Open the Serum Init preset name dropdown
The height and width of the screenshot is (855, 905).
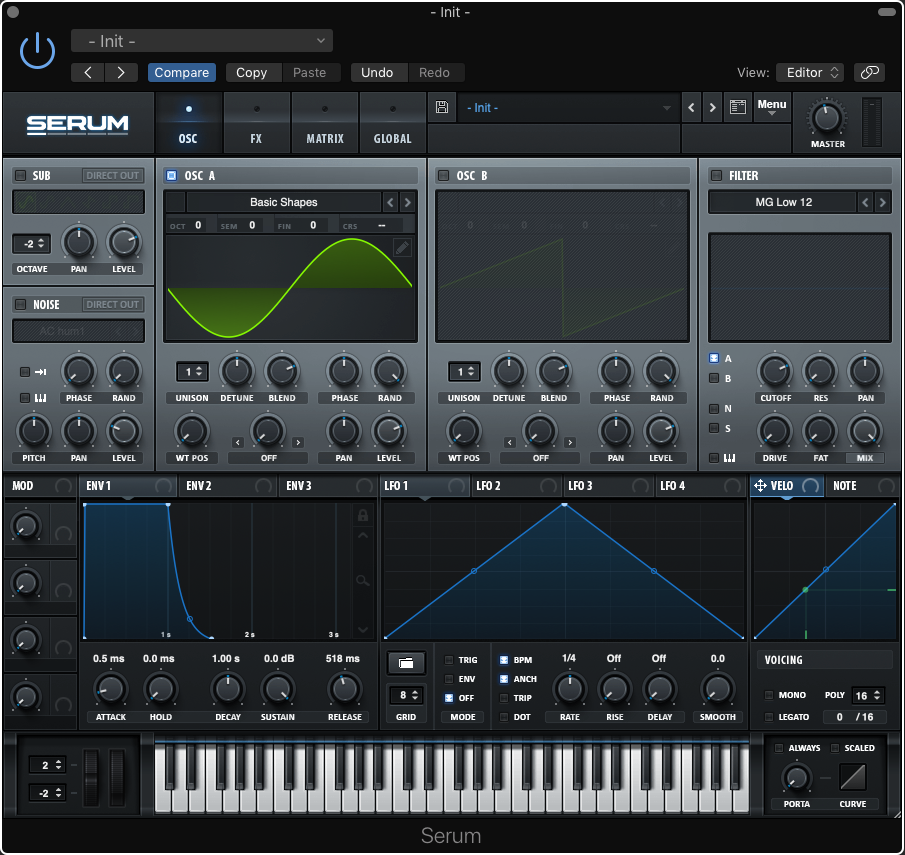click(569, 108)
